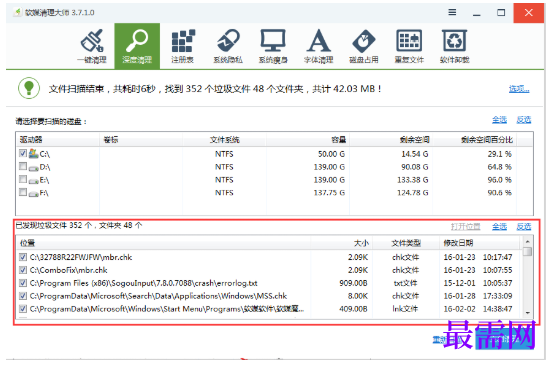This screenshot has height=366, width=555.
Task: Open the 注册表 registry cleaner
Action: click(183, 46)
